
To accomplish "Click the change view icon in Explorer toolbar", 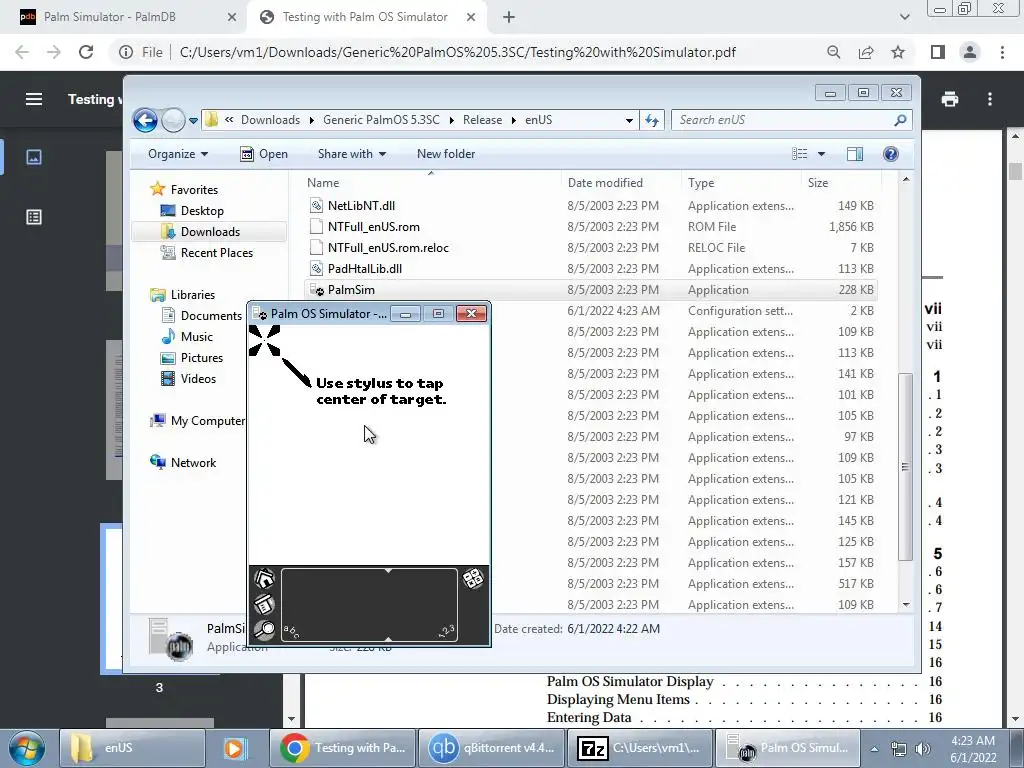I will coord(800,154).
